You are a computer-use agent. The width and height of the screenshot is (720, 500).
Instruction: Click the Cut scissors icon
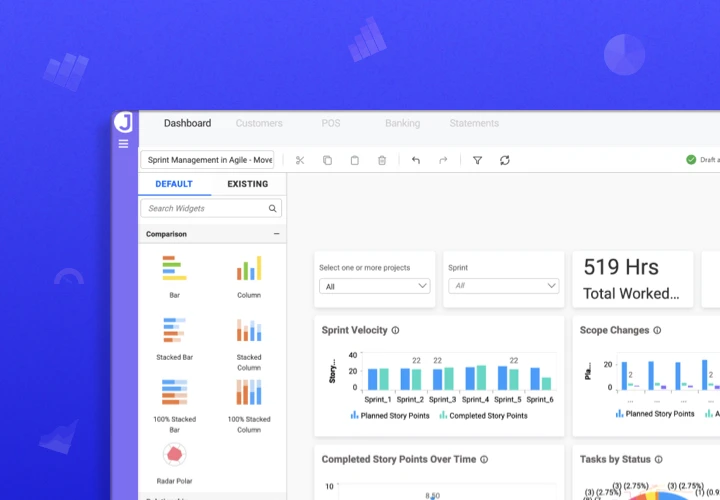pos(299,160)
